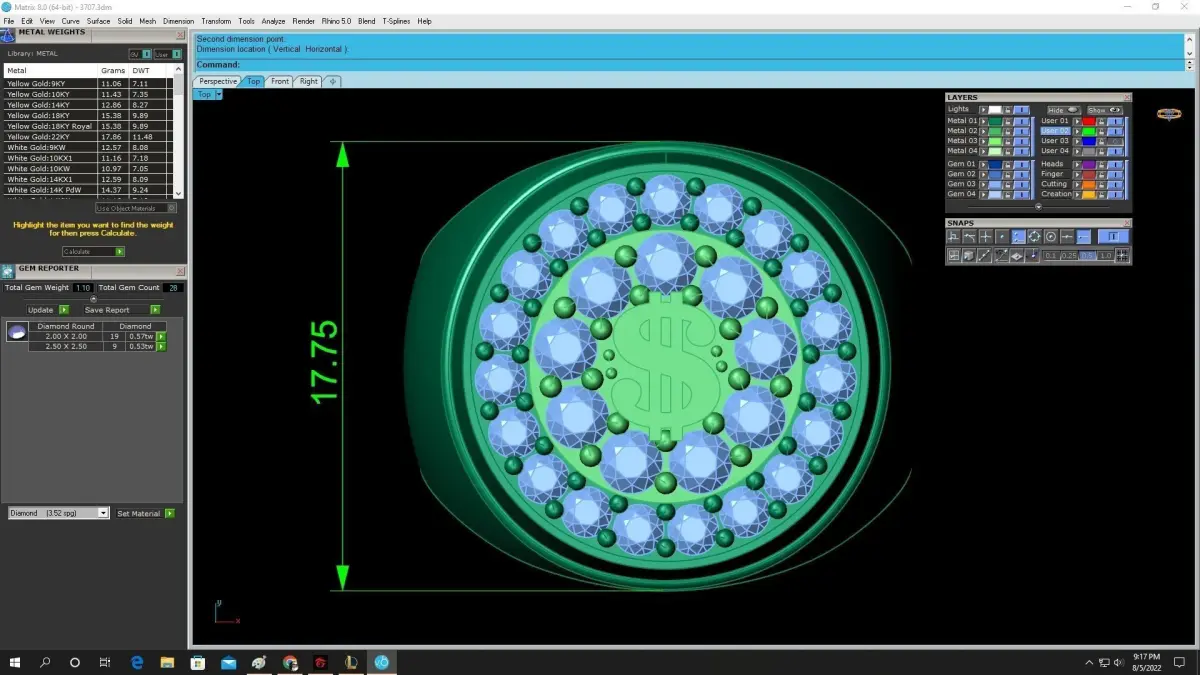1200x675 pixels.
Task: Click the Metal Weights scale icon
Action: [8, 35]
